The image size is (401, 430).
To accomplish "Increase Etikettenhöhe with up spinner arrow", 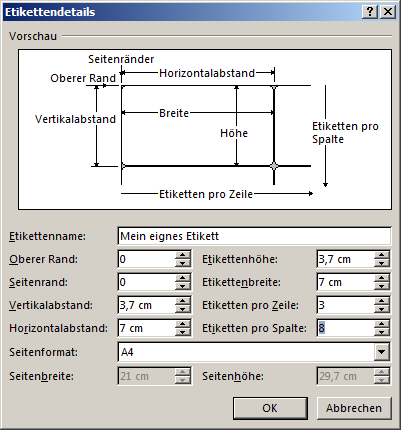I will (x=381, y=255).
